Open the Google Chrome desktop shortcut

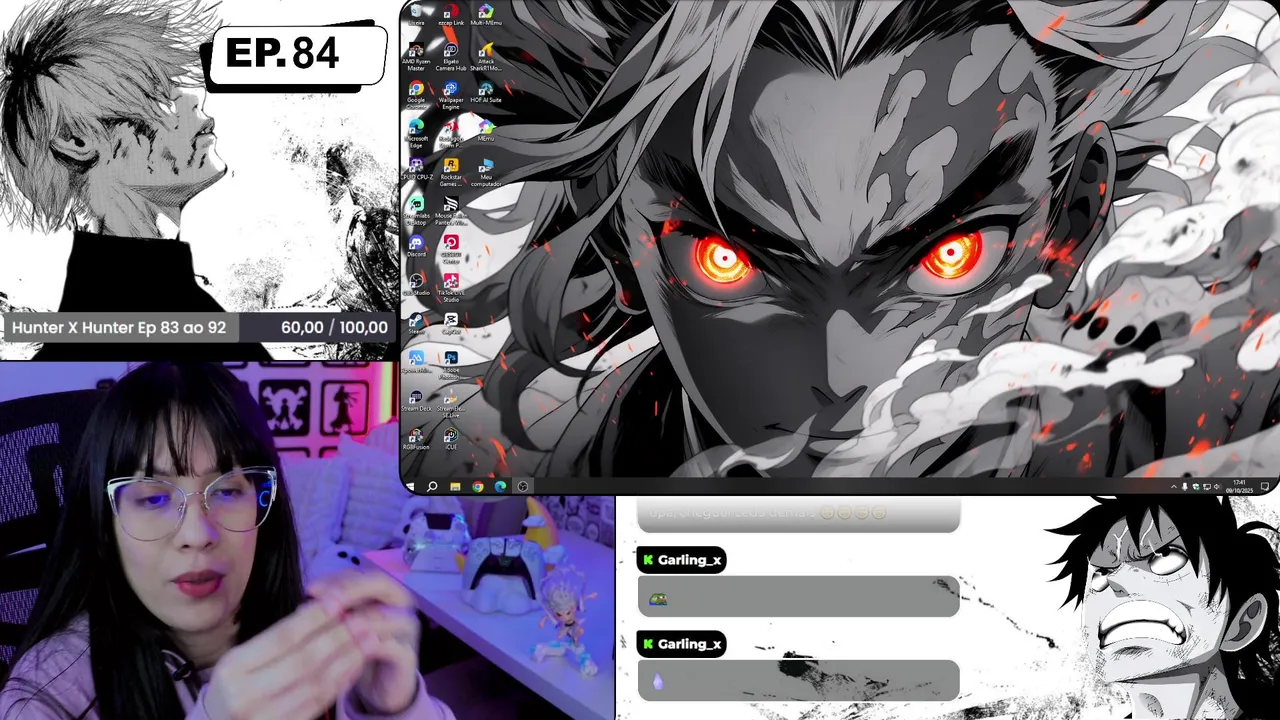click(416, 93)
